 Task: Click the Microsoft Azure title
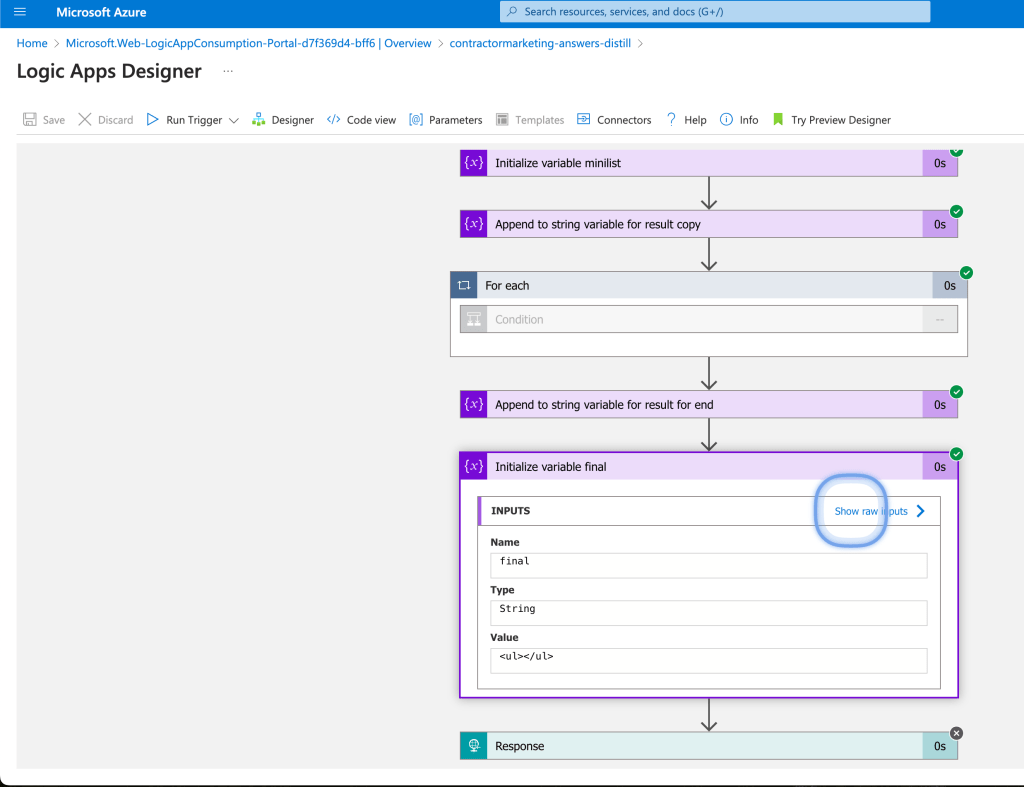tap(101, 12)
